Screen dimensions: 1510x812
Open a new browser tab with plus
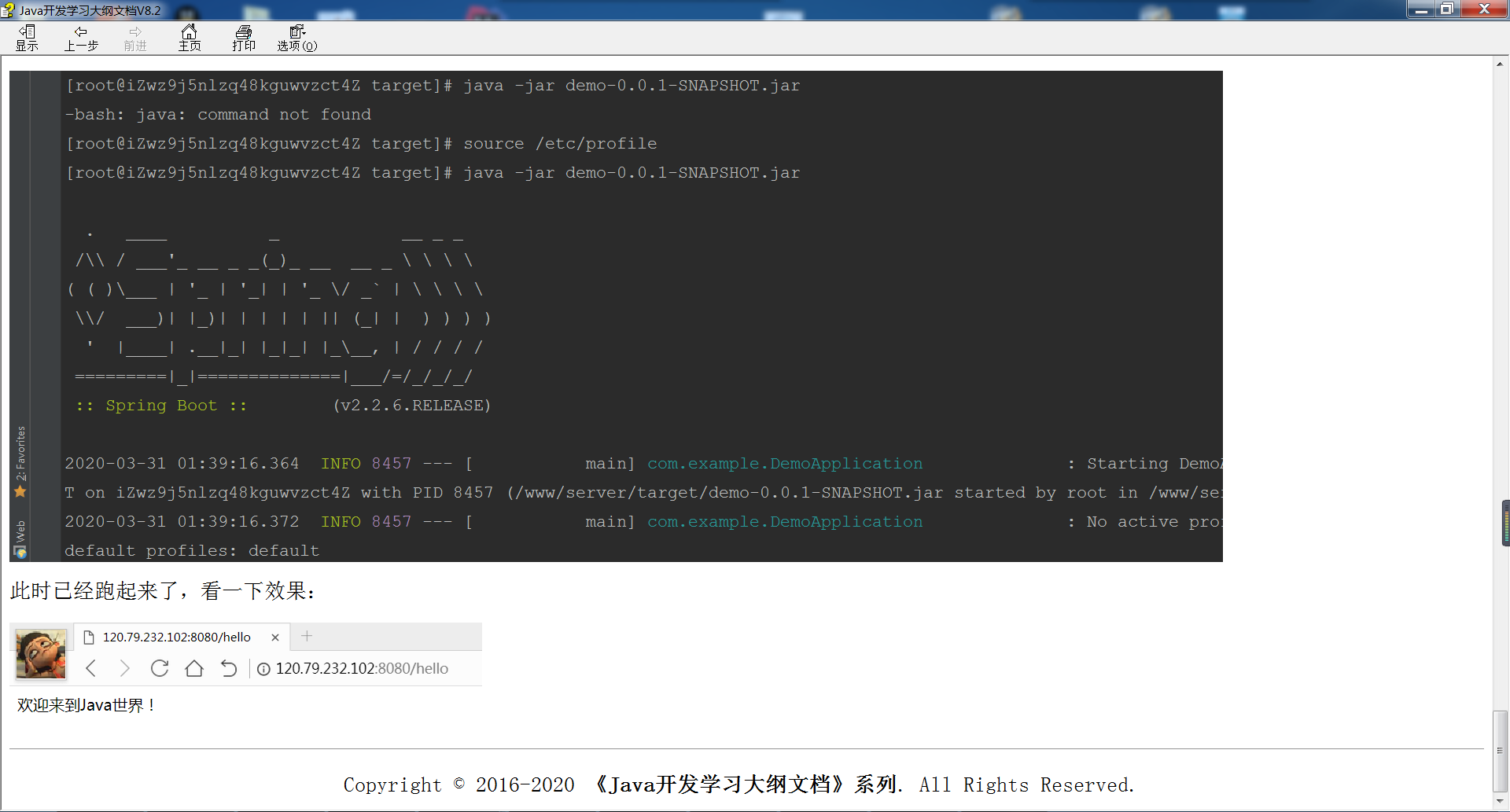(307, 636)
